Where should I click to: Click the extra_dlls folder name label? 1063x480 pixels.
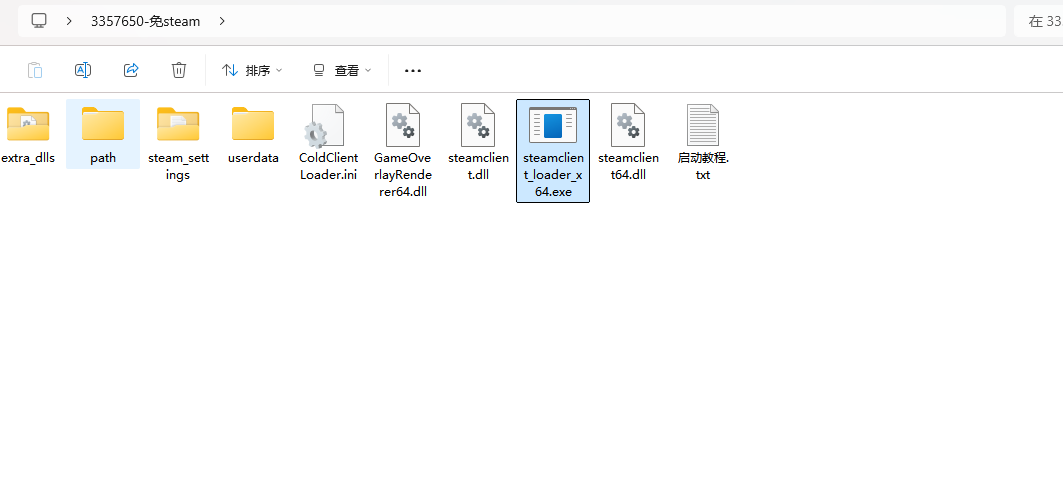28,159
